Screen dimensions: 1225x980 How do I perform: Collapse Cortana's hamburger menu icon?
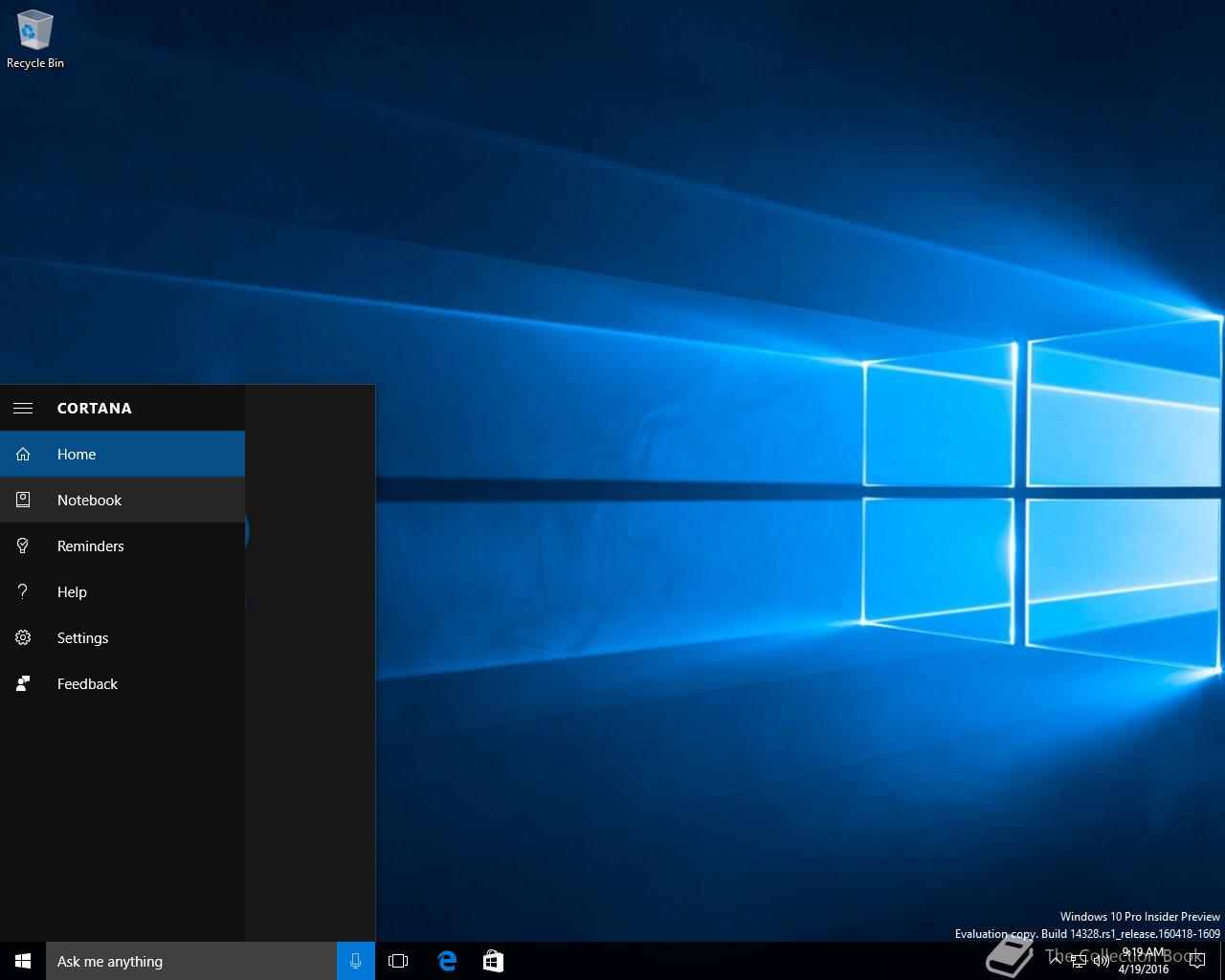(x=23, y=408)
